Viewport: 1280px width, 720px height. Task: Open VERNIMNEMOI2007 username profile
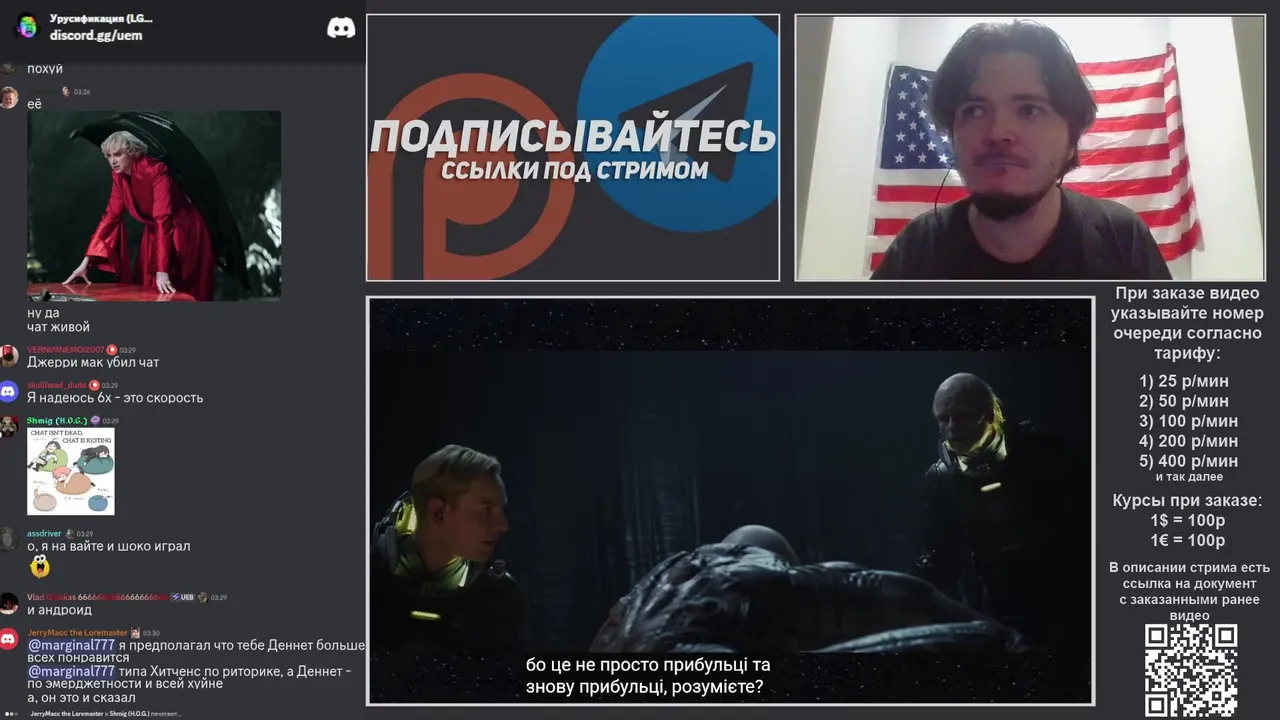(65, 350)
